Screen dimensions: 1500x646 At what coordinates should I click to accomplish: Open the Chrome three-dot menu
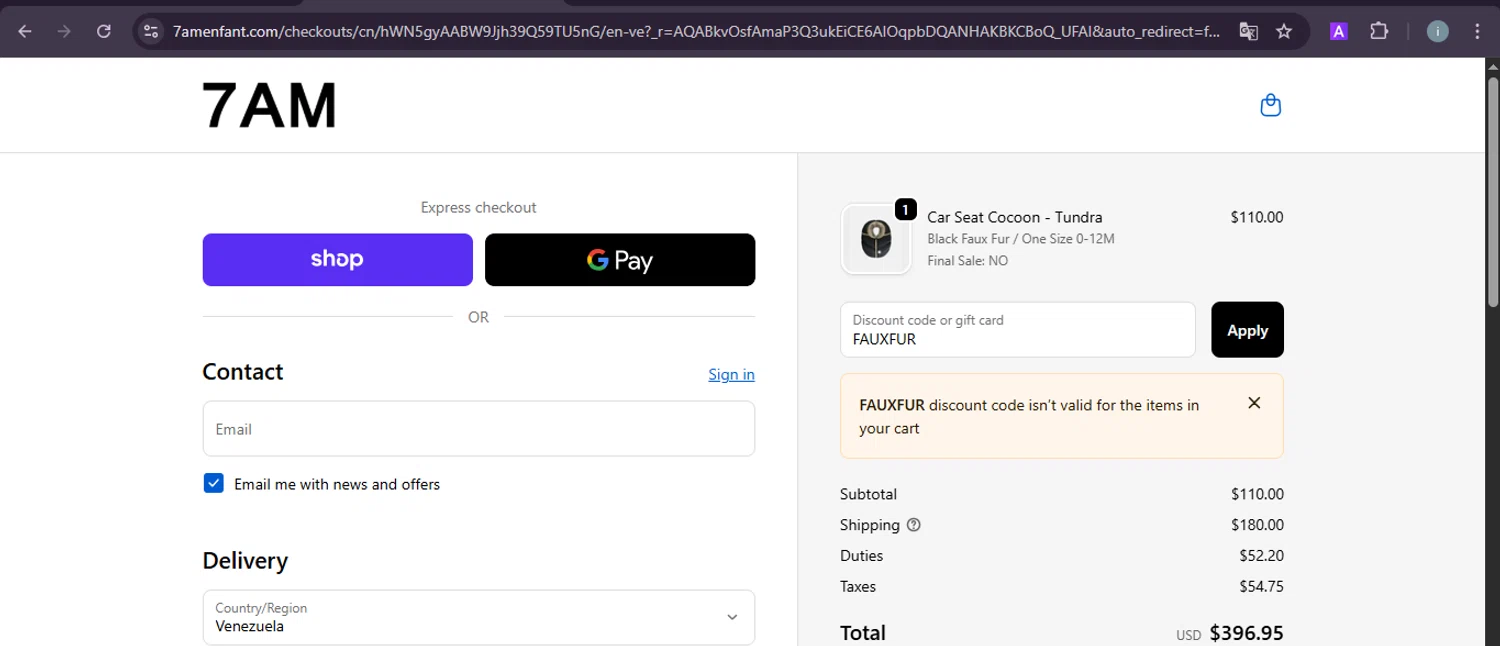(x=1478, y=31)
